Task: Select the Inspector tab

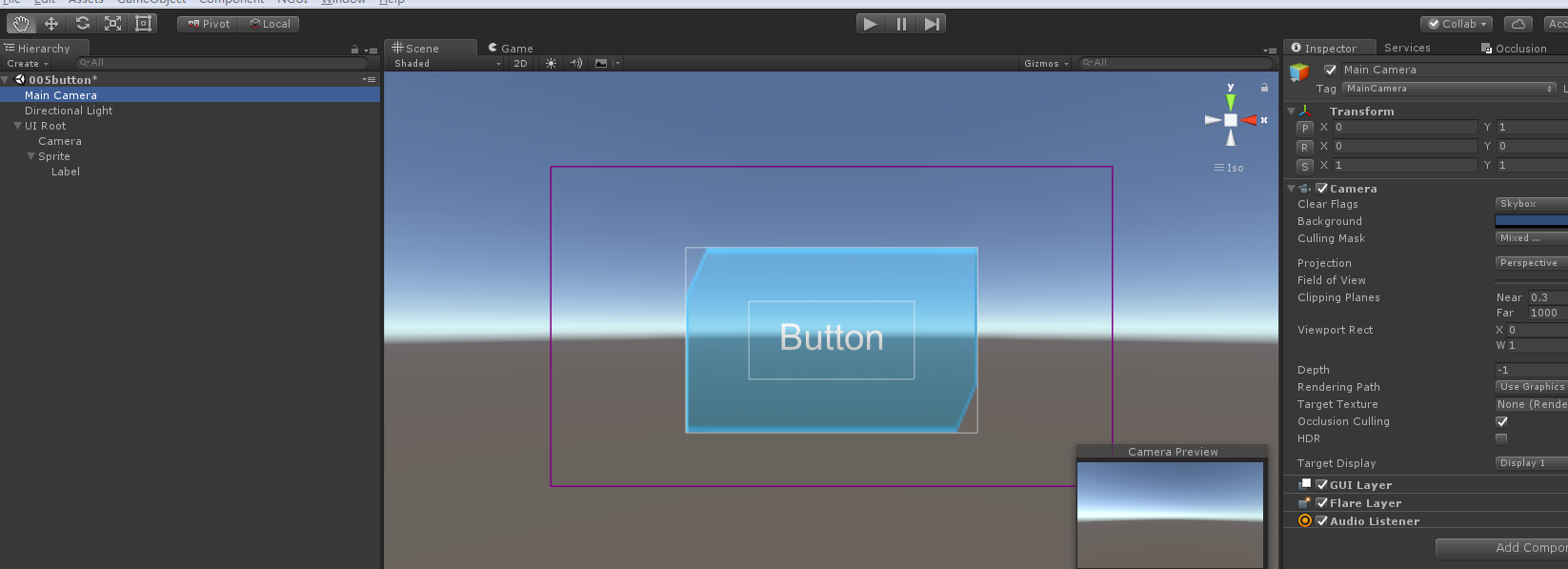Action: (1330, 48)
